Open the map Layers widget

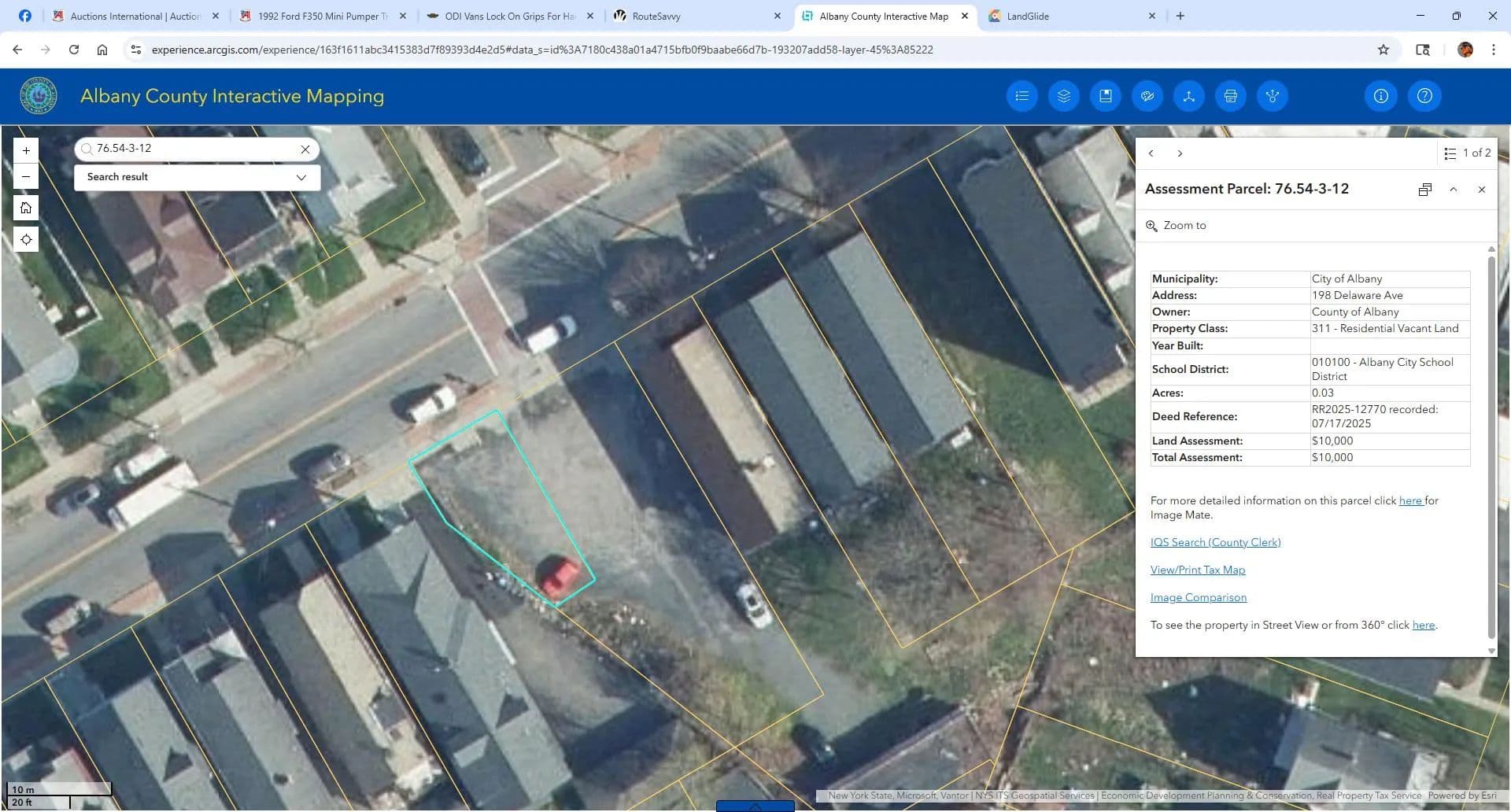(1063, 96)
